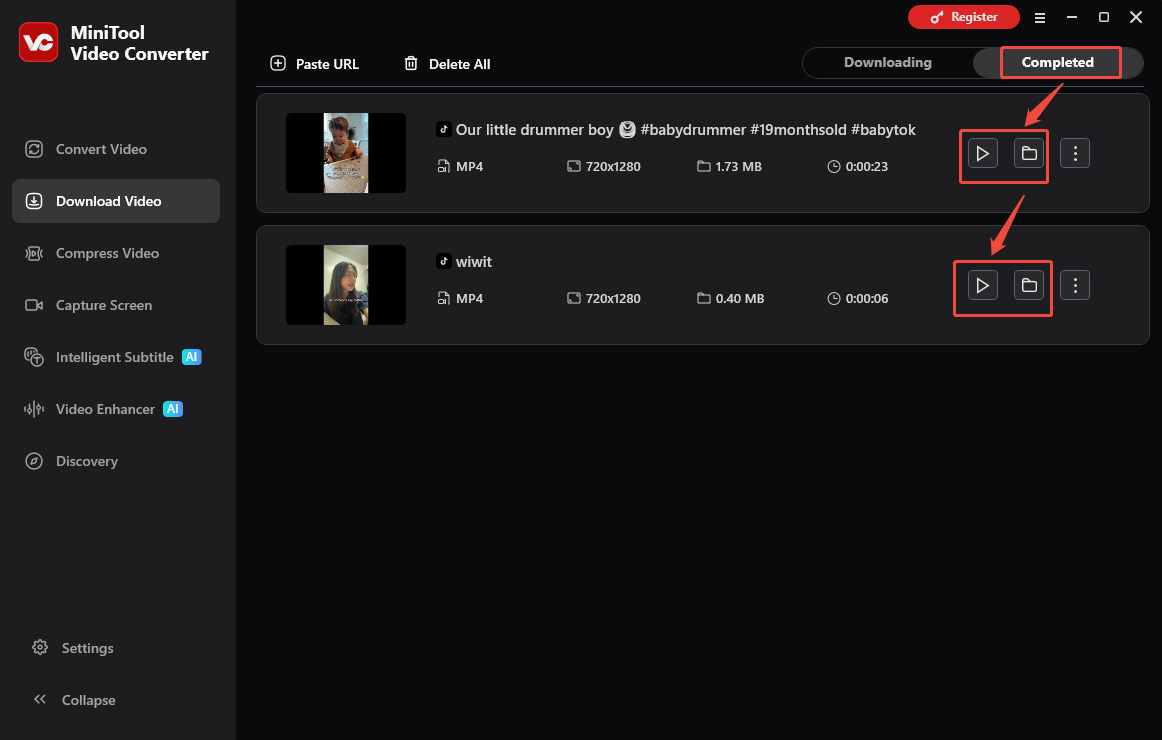Click the '0:00:23' duration value
Viewport: 1162px width, 740px height.
[x=866, y=167]
